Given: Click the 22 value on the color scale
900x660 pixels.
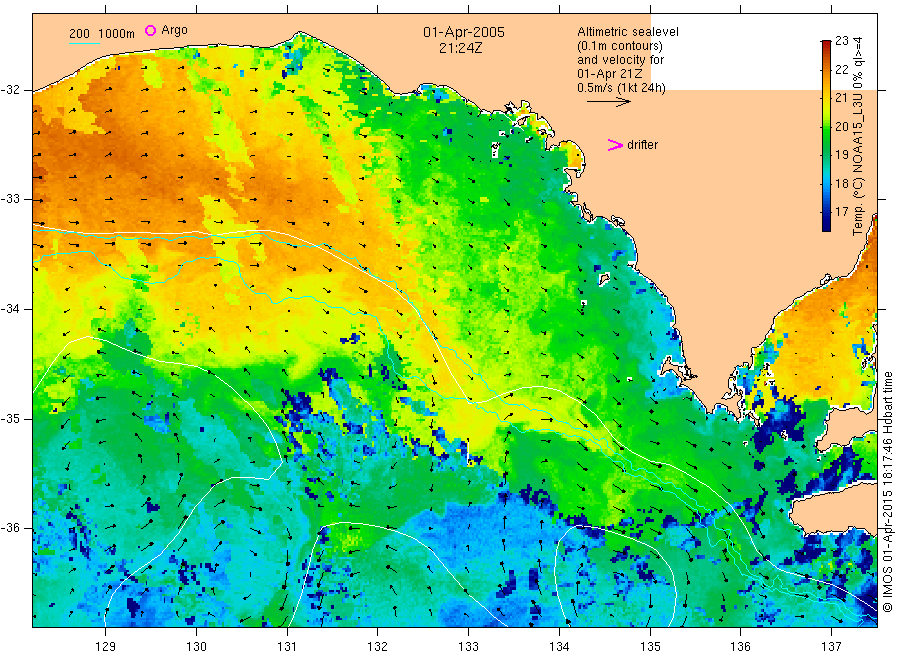Looking at the screenshot, I should (x=841, y=69).
